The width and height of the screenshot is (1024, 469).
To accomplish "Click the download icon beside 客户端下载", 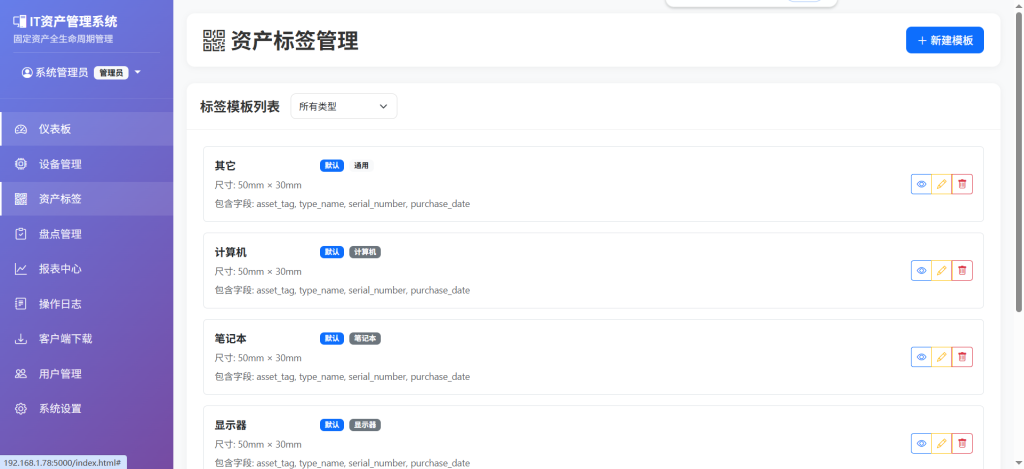I will (x=21, y=339).
